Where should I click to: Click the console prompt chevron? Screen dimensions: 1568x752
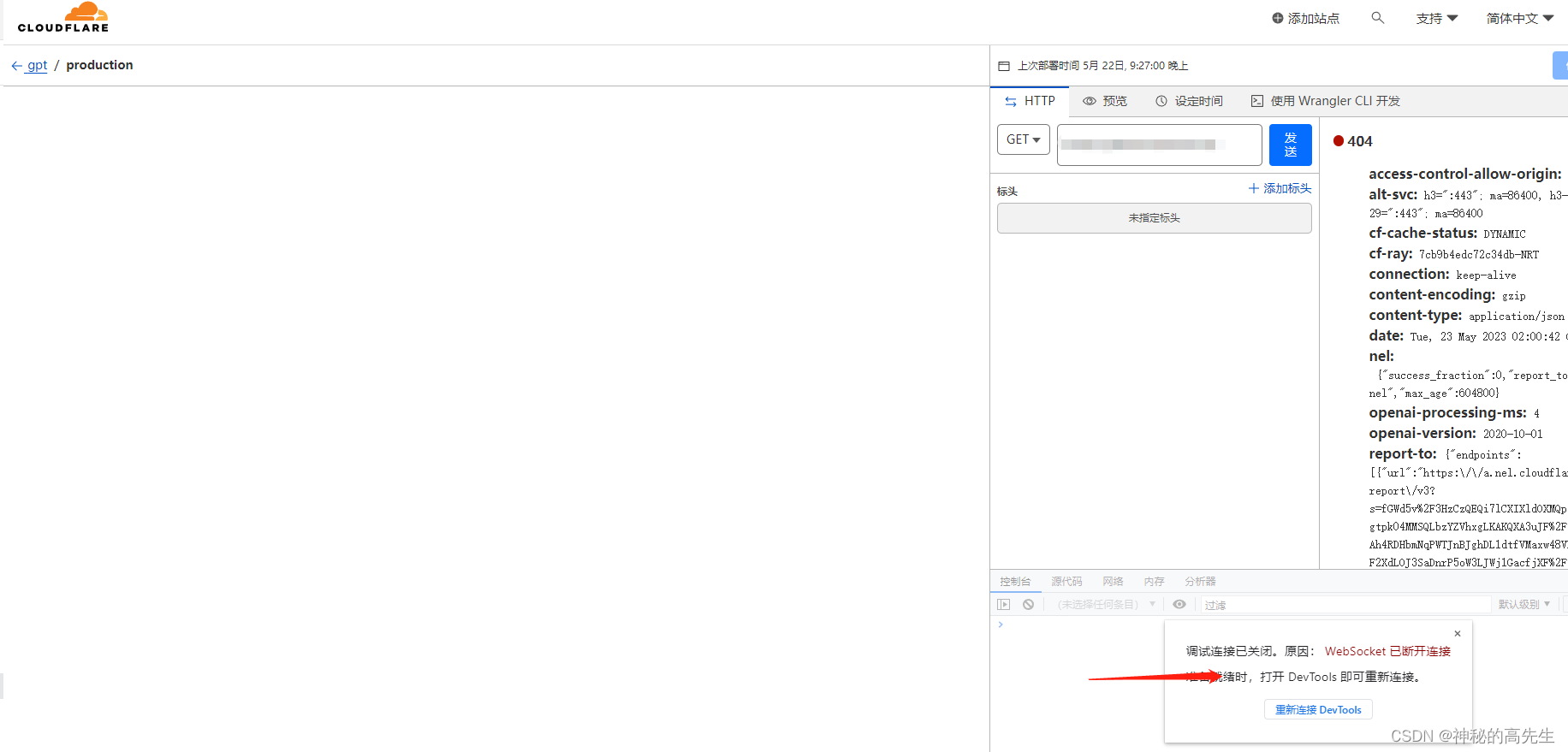[1001, 625]
